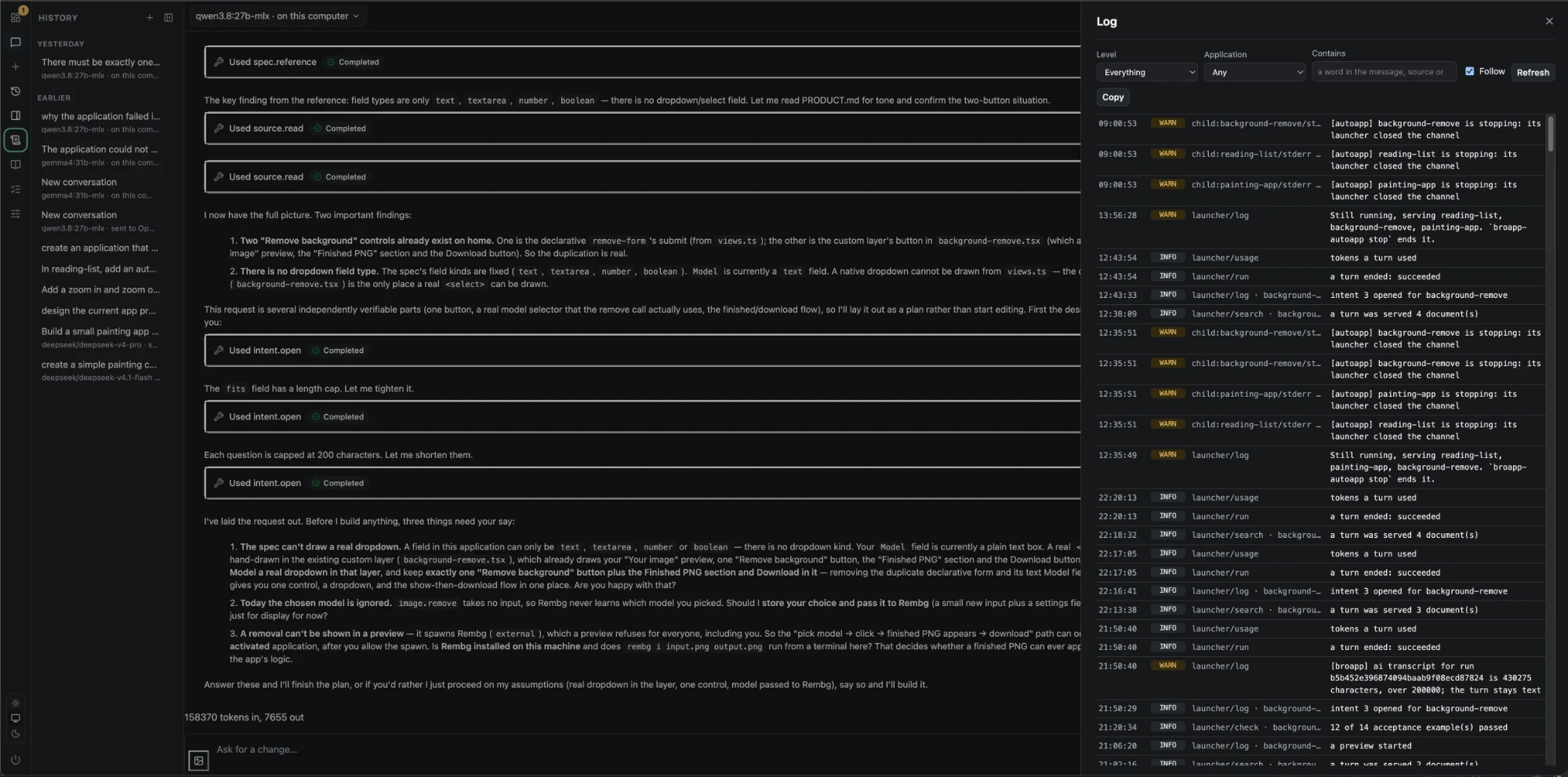The height and width of the screenshot is (777, 1568).
Task: Attach an image using the picture icon
Action: tap(198, 761)
